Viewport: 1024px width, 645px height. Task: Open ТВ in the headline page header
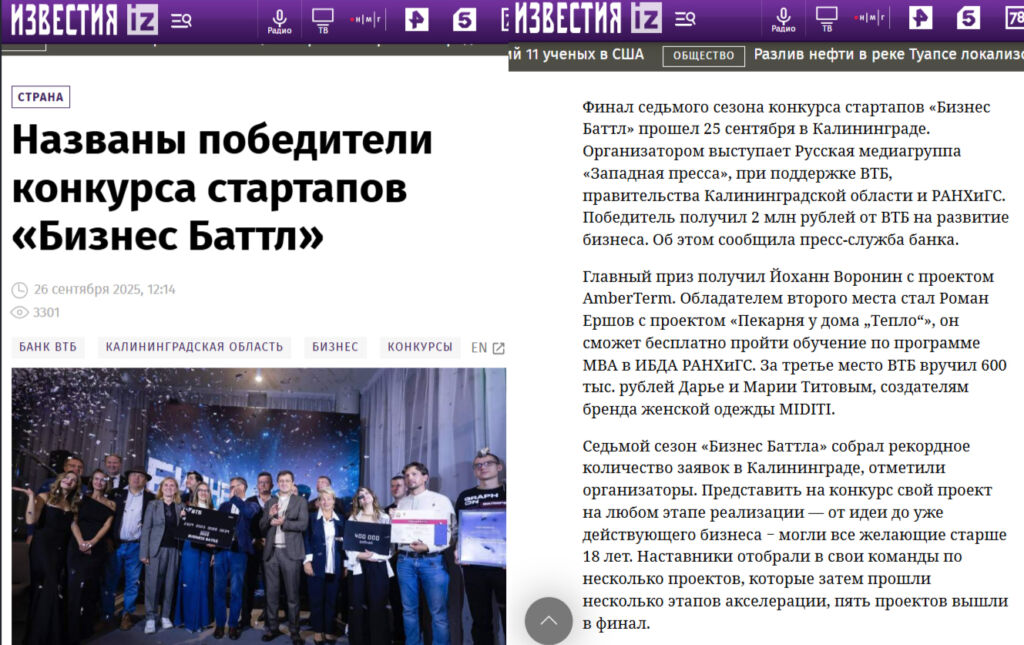point(323,21)
